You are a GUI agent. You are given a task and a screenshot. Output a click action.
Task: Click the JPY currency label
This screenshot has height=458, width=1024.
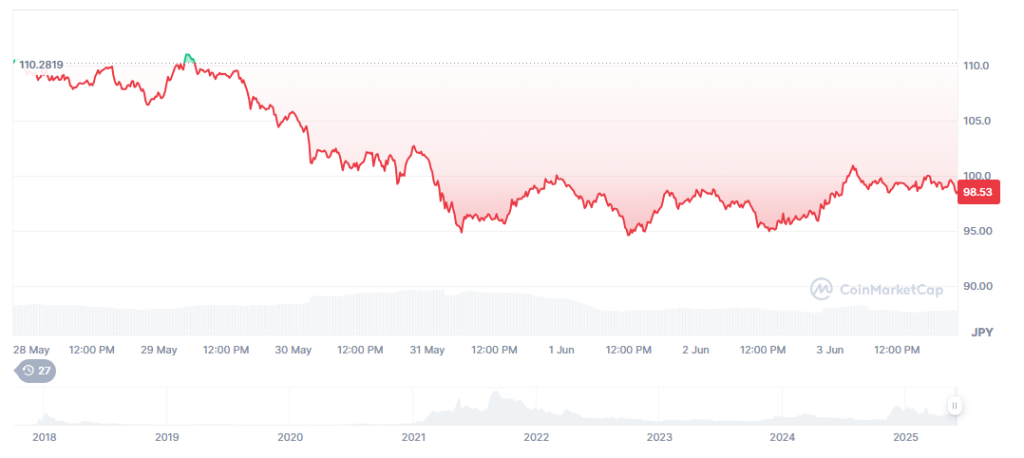(x=981, y=331)
